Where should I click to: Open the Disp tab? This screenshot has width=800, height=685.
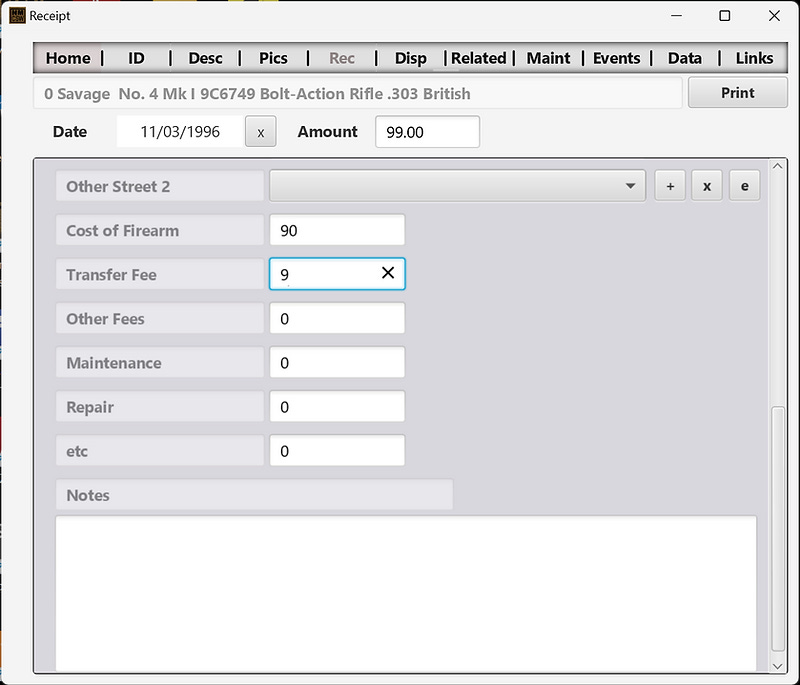click(410, 58)
